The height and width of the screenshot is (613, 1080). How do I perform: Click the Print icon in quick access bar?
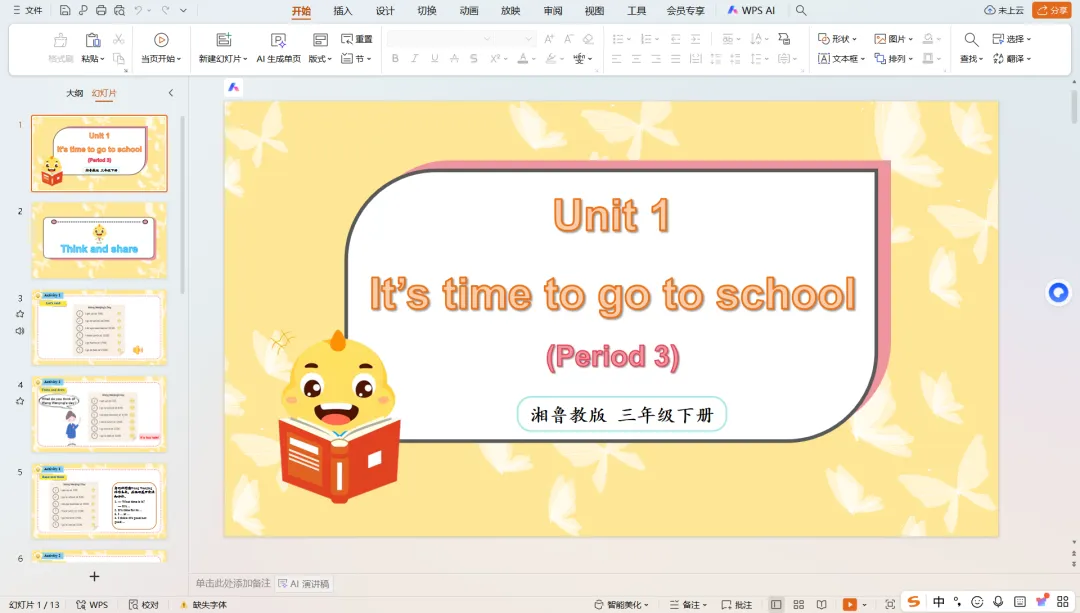pos(101,10)
